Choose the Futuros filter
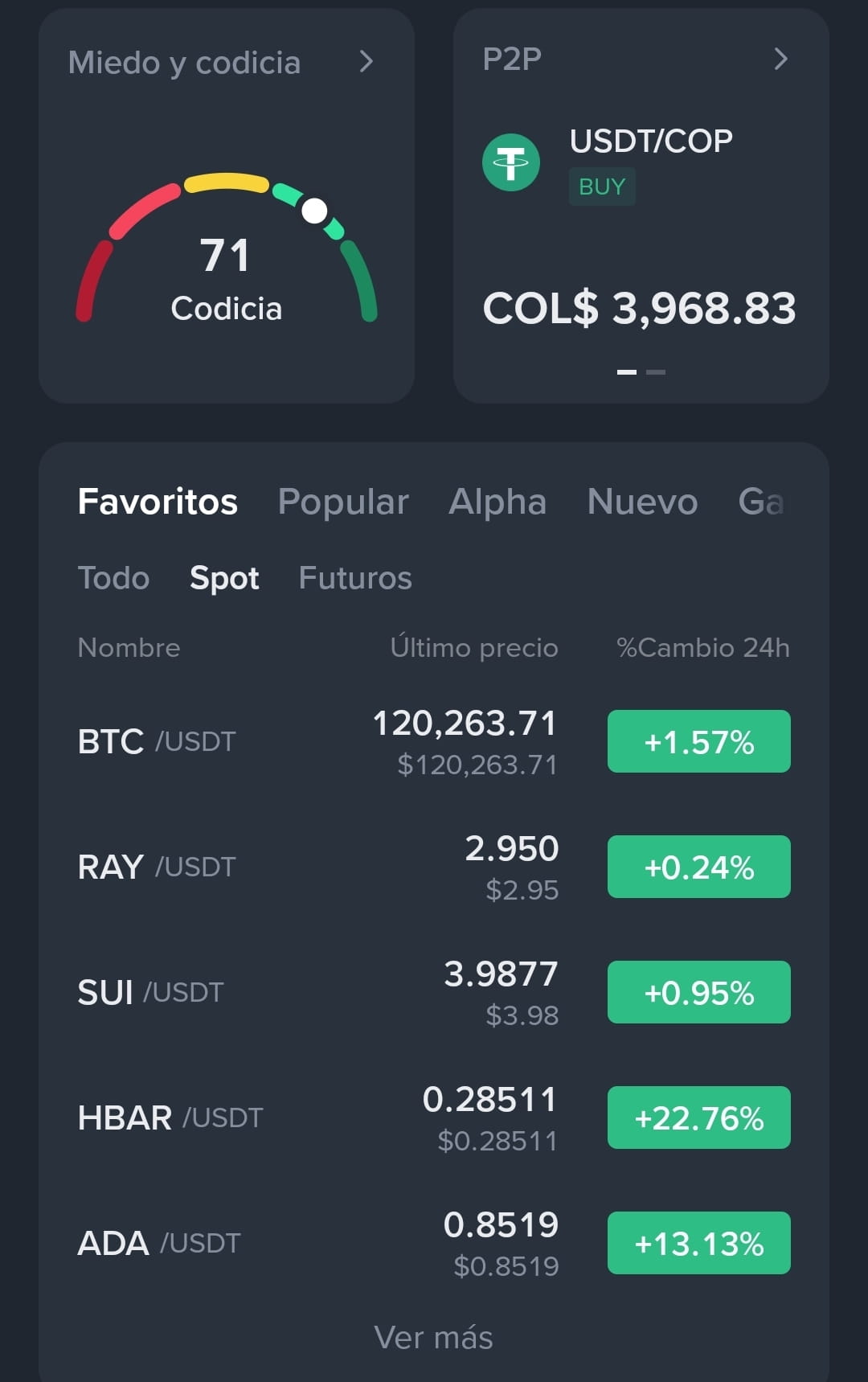Image resolution: width=868 pixels, height=1382 pixels. [x=355, y=578]
